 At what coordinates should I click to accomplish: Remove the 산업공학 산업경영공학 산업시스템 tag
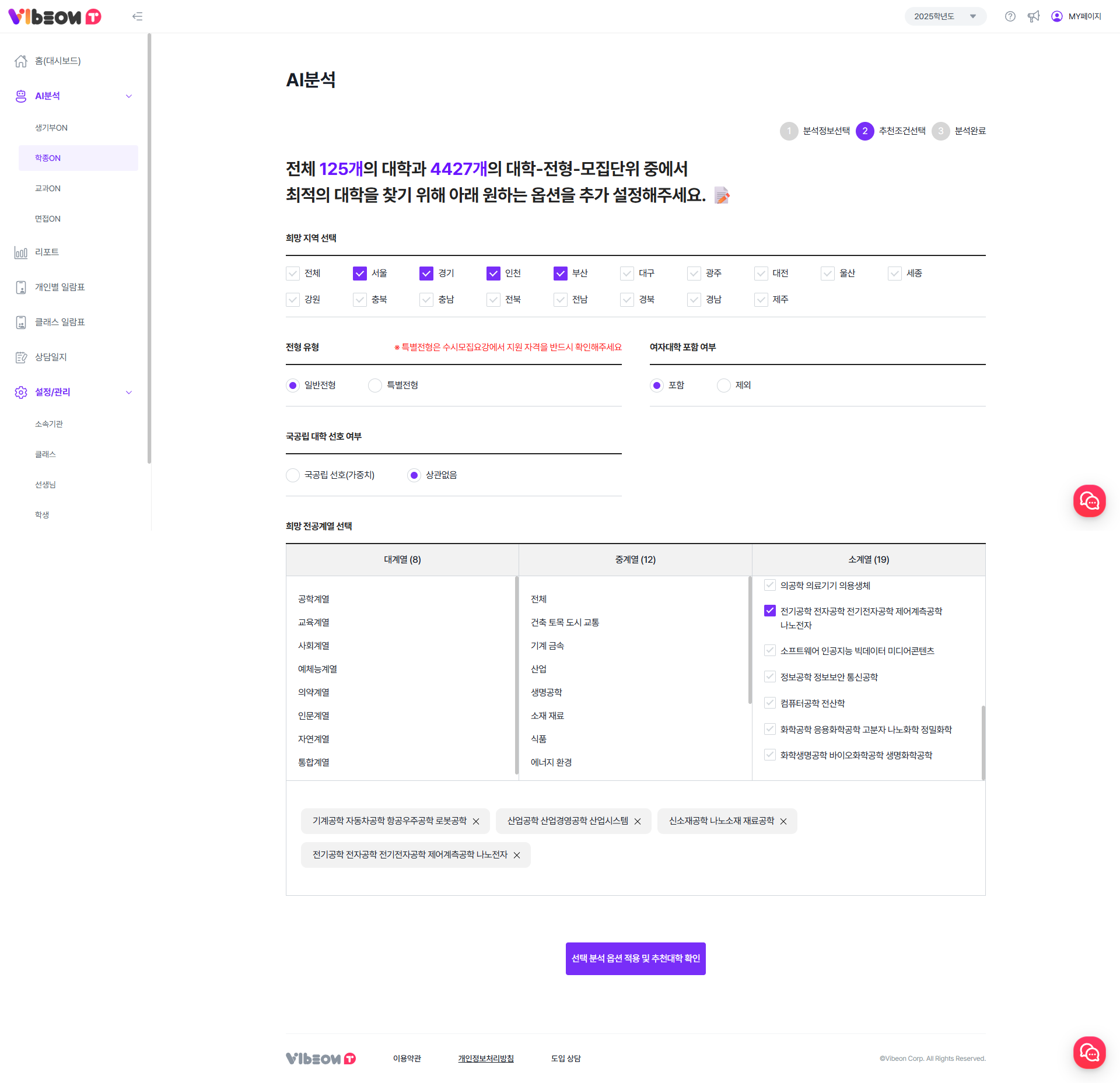(x=638, y=821)
